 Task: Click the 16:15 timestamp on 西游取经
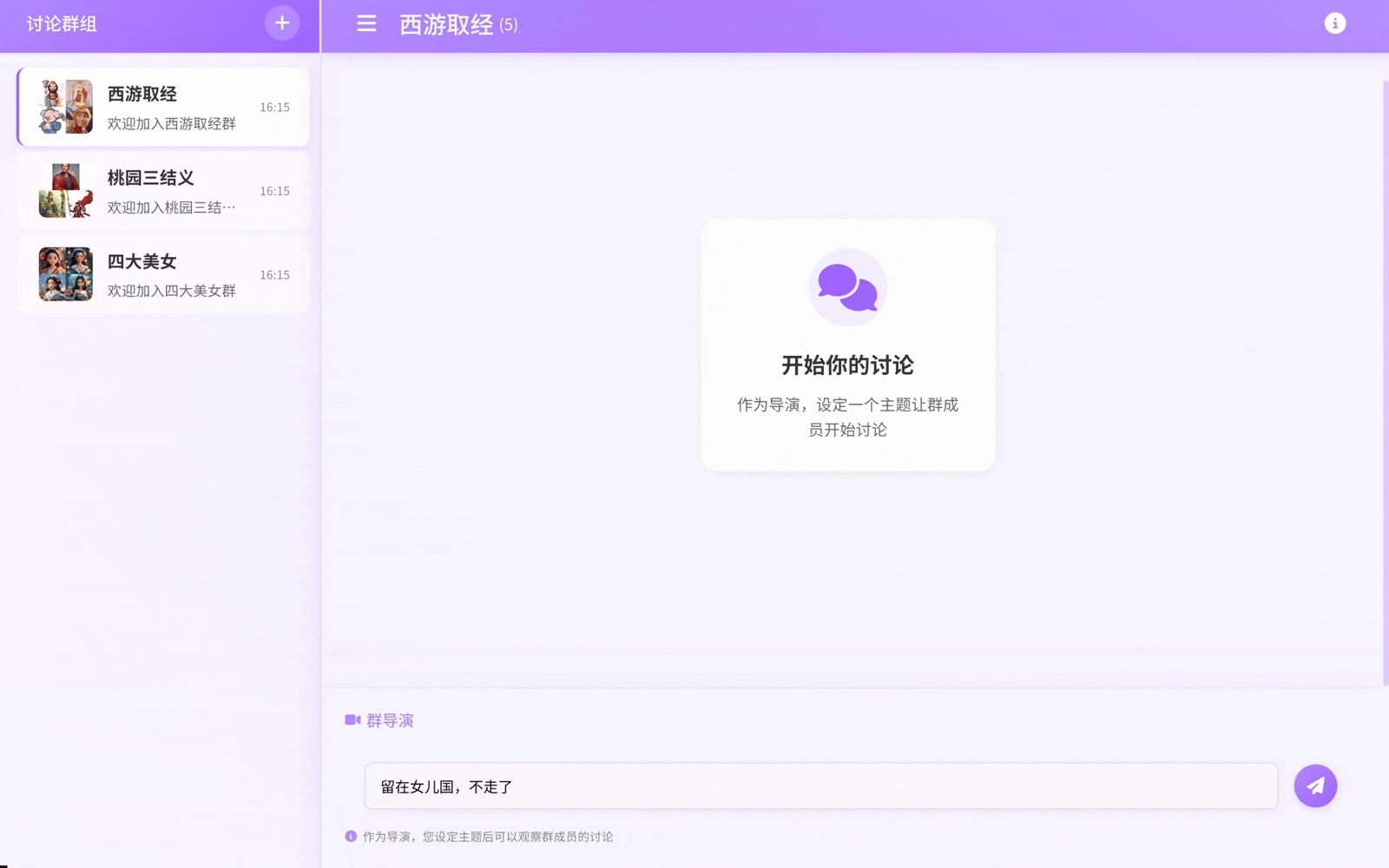click(274, 108)
